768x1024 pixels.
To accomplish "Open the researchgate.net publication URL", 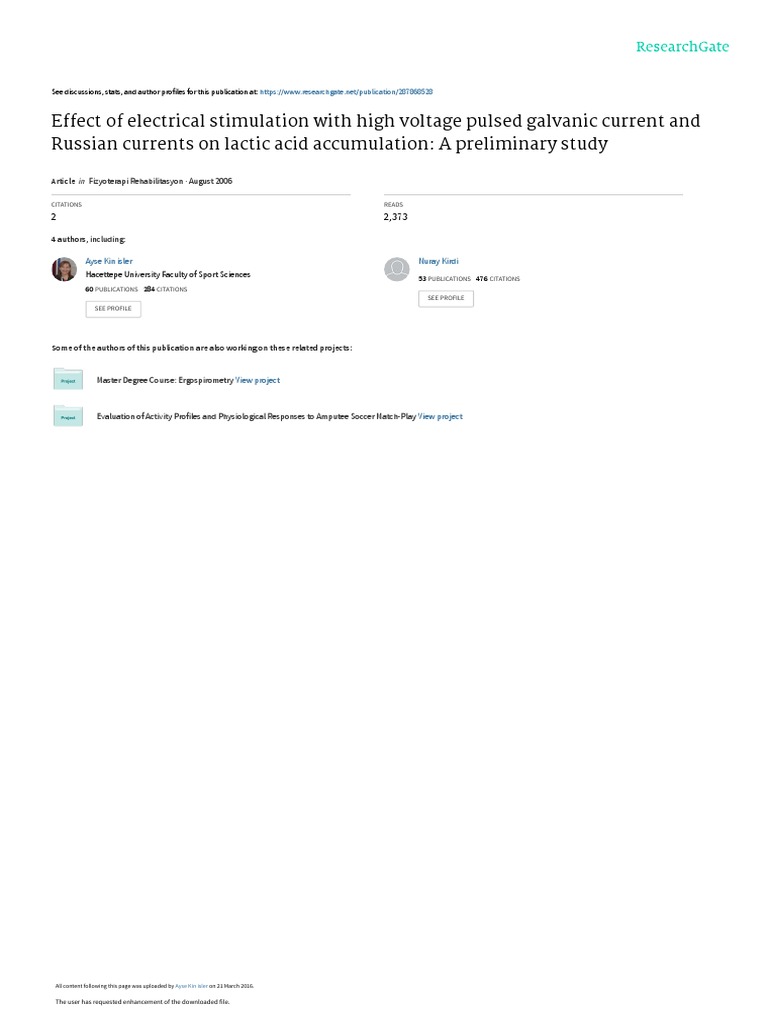I will [346, 91].
